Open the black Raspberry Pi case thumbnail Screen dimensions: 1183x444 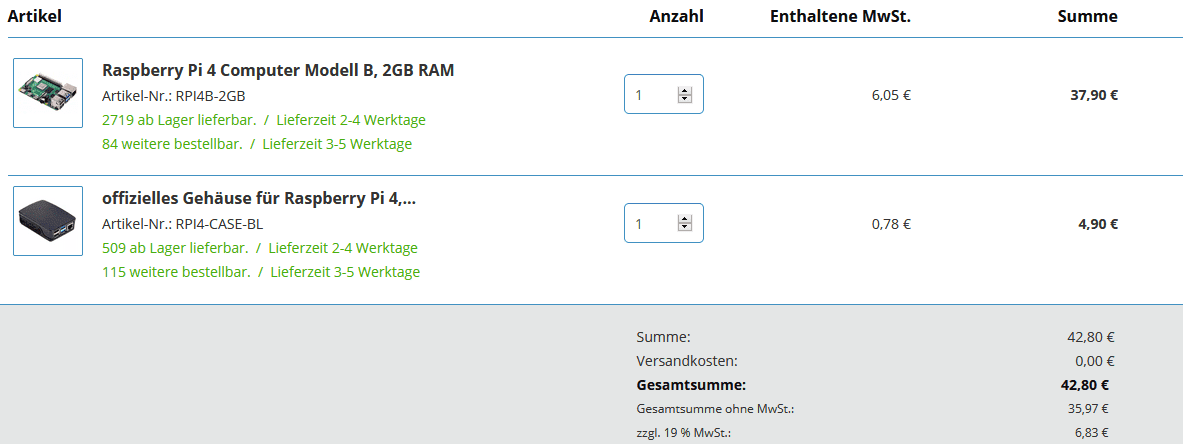pyautogui.click(x=48, y=221)
